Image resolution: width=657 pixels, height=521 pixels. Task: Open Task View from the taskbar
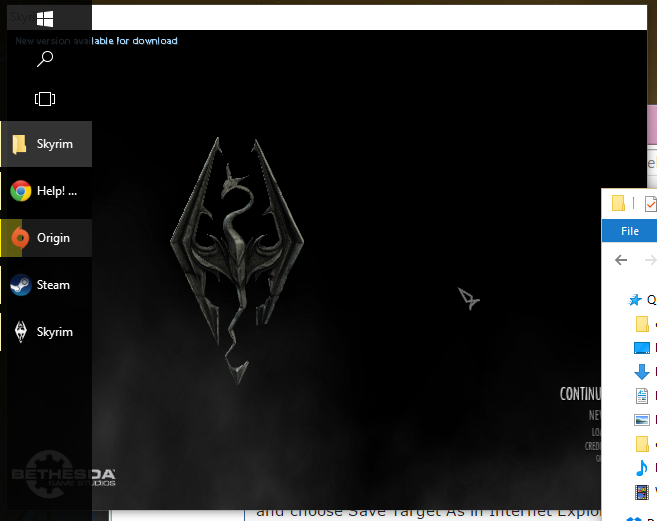coord(45,99)
